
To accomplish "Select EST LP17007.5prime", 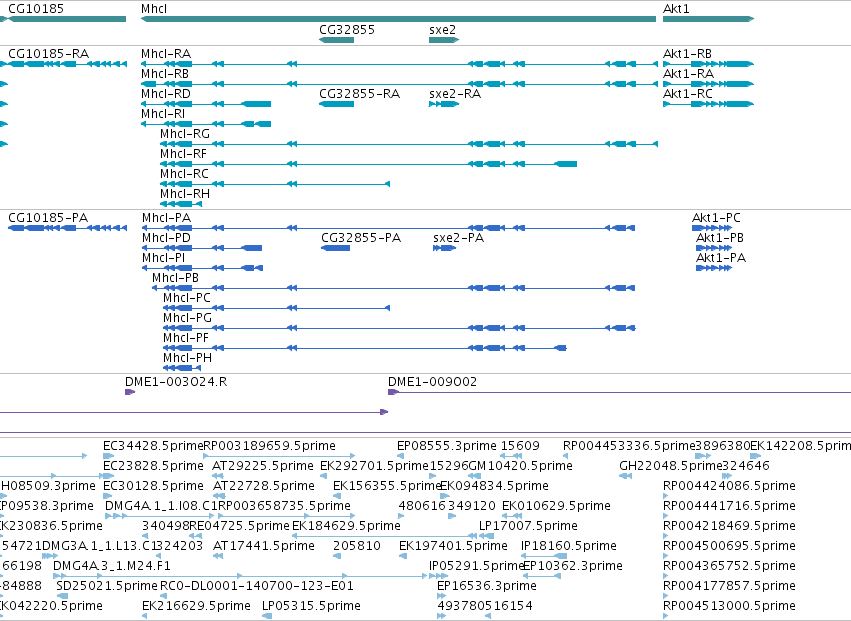I will [x=486, y=536].
